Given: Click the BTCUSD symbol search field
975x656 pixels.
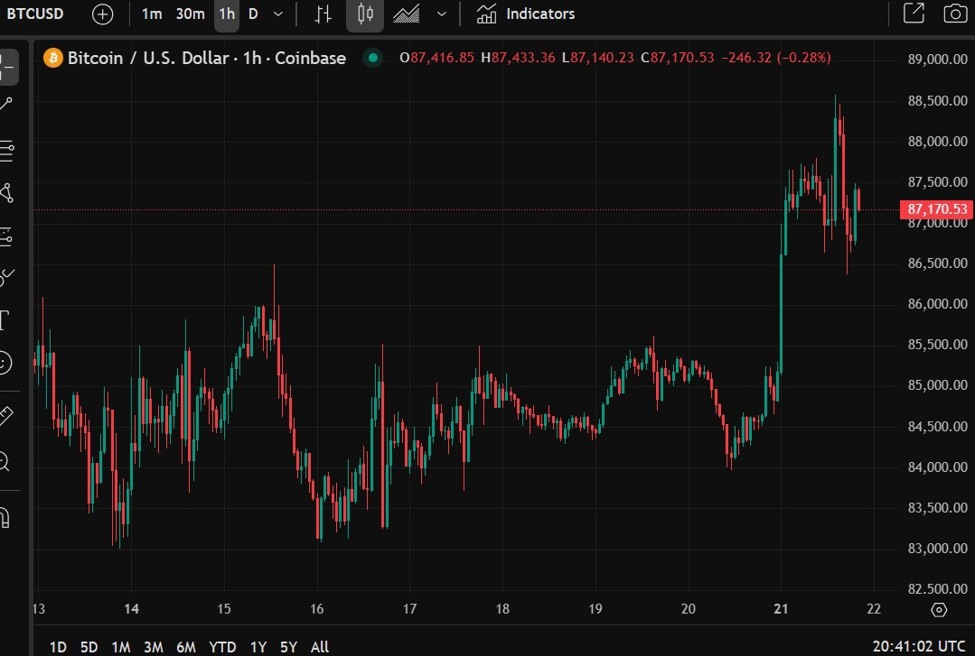Looking at the screenshot, I should pos(35,14).
